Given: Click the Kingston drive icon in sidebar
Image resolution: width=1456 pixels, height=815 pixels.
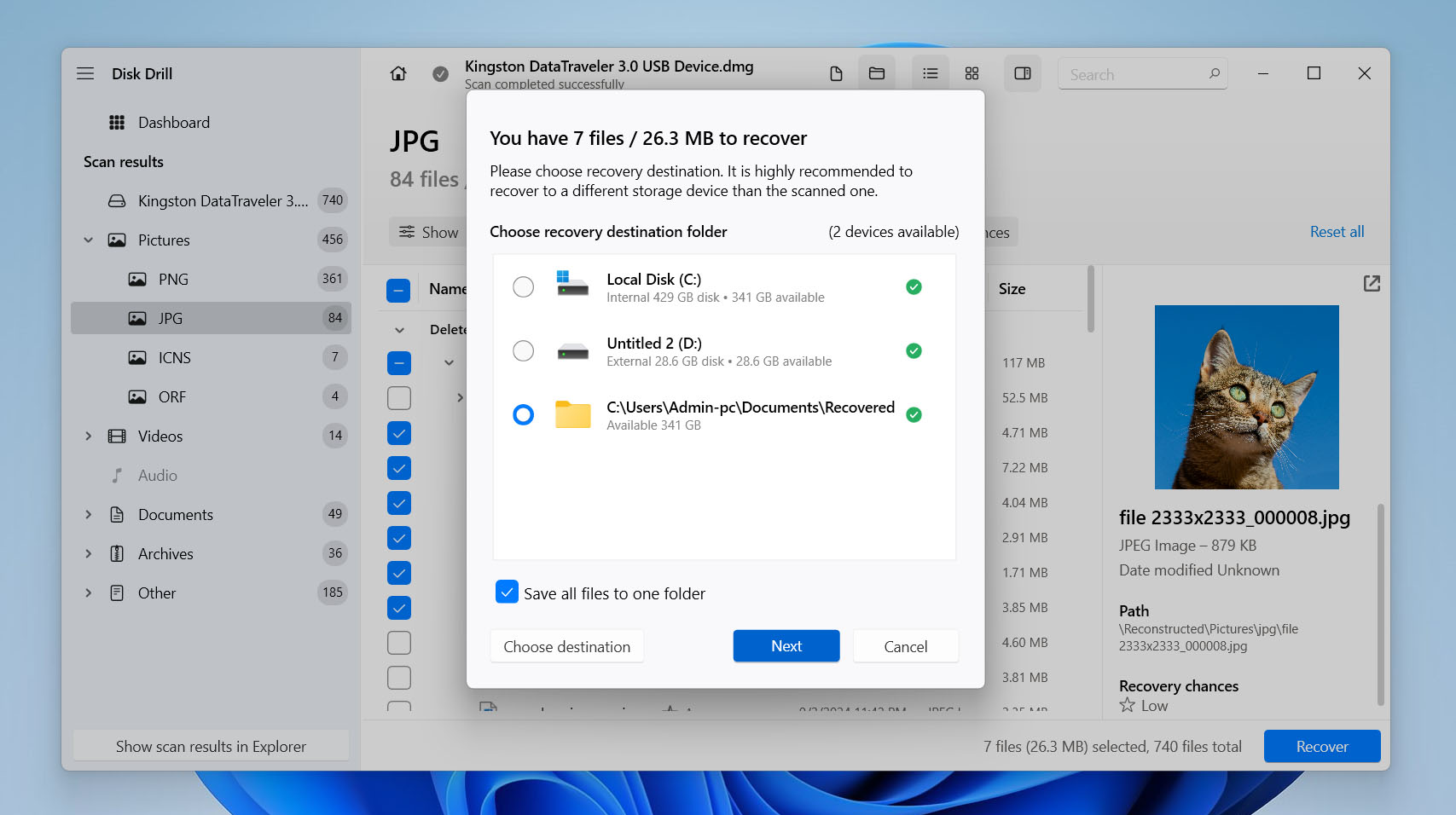Looking at the screenshot, I should pos(117,201).
